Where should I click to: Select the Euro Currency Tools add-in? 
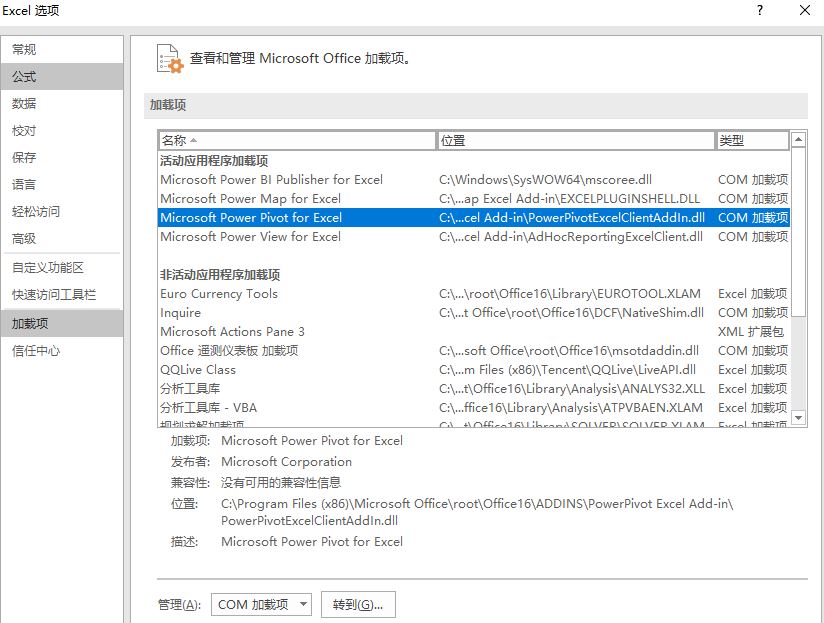(473, 294)
